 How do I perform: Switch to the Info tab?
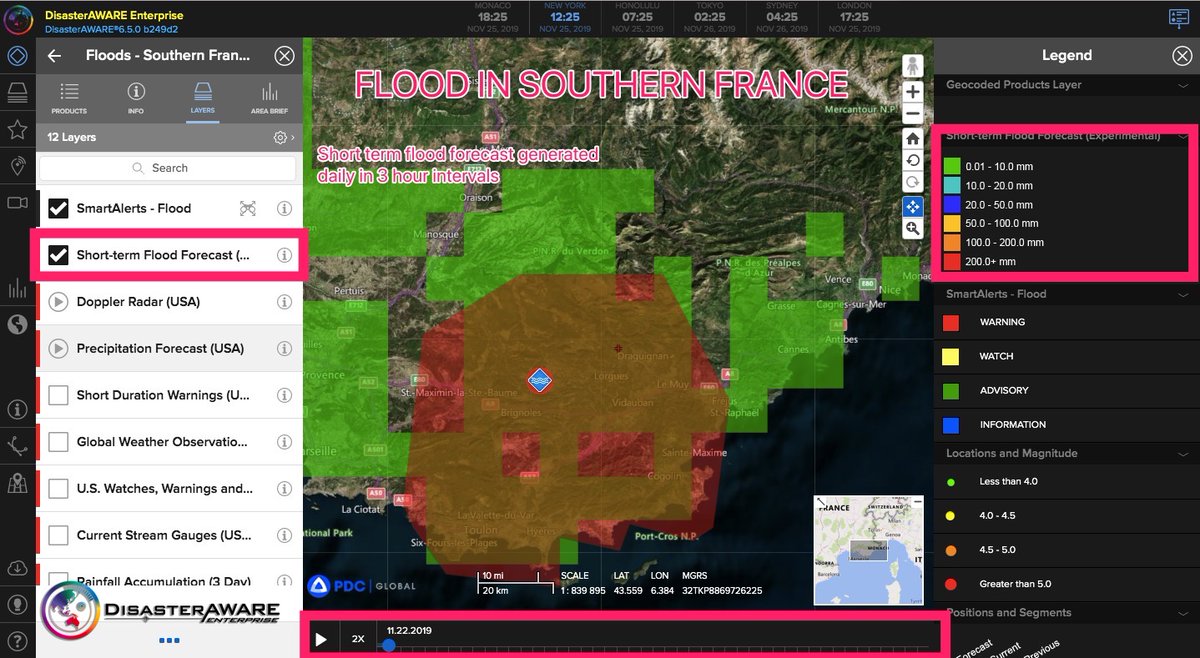[136, 99]
